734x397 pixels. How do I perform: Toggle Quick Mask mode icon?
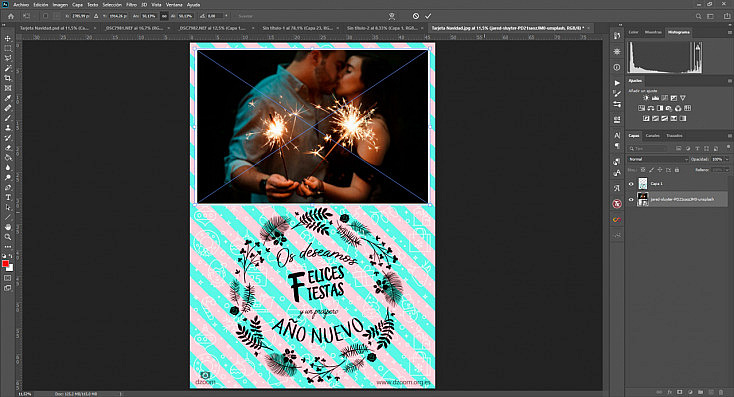tap(7, 278)
